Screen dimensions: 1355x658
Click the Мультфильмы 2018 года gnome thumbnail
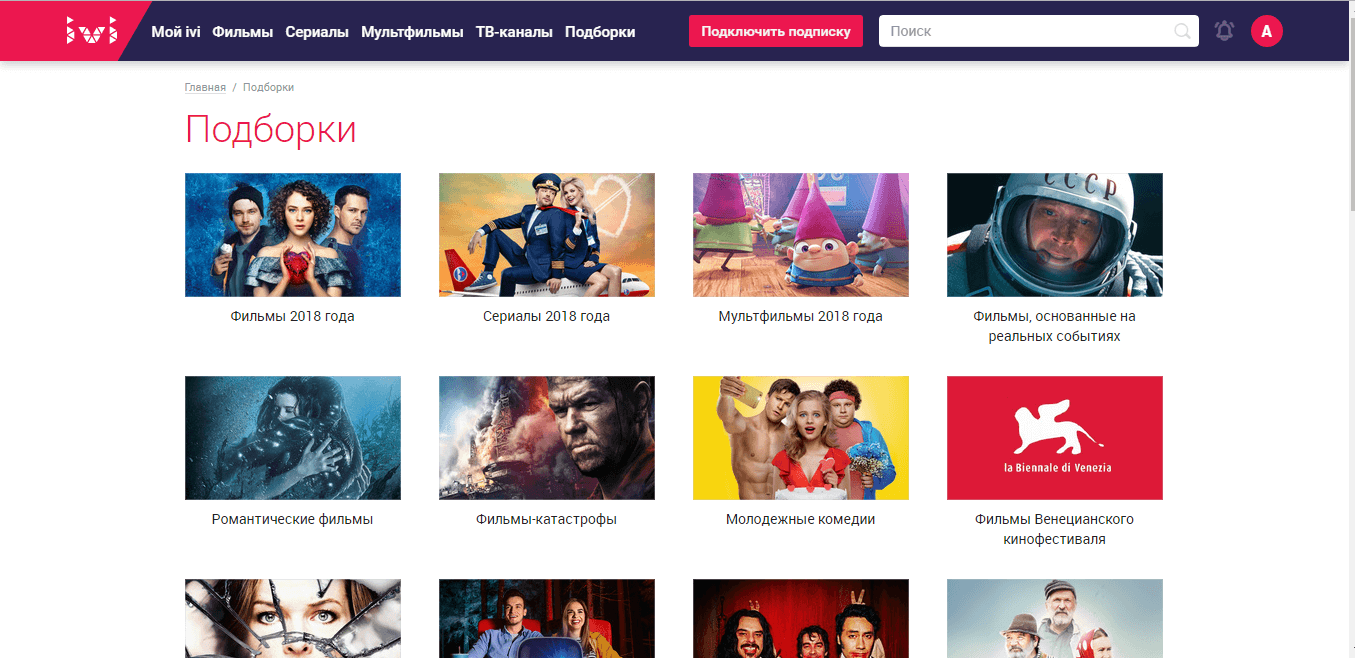click(x=801, y=235)
